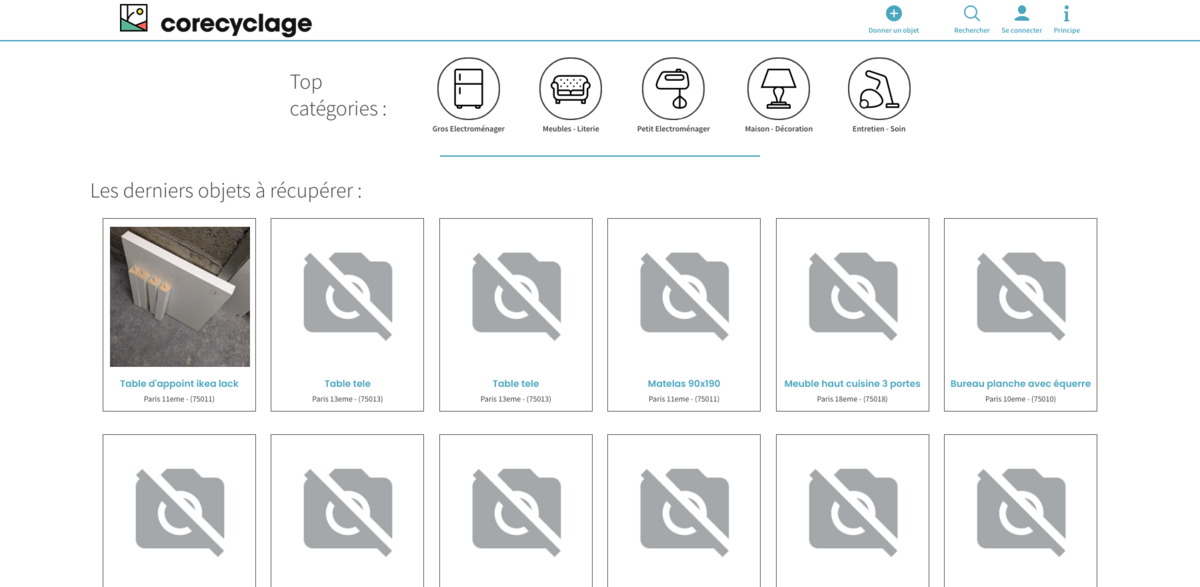
Task: Click the Se connecter label
Action: 1021,31
